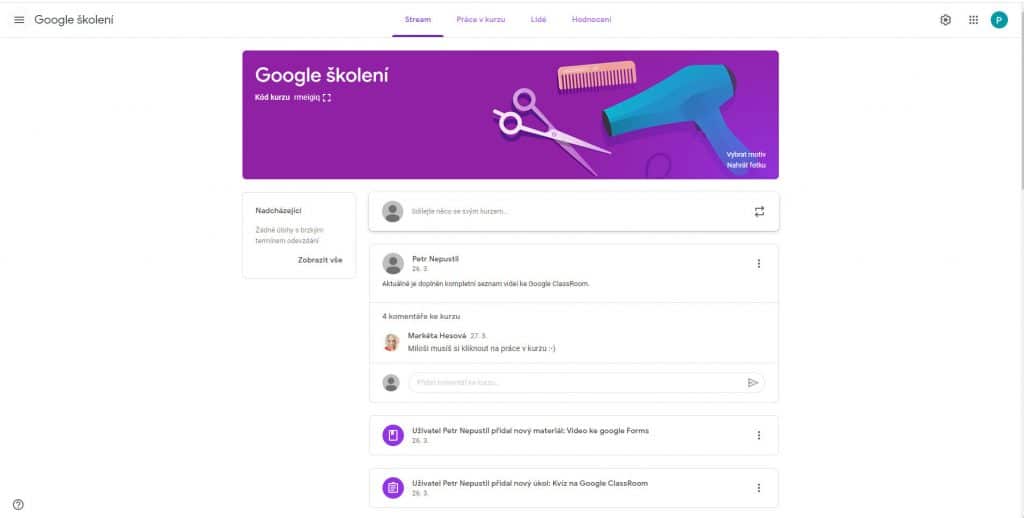Send the class comment with arrow icon

[752, 383]
